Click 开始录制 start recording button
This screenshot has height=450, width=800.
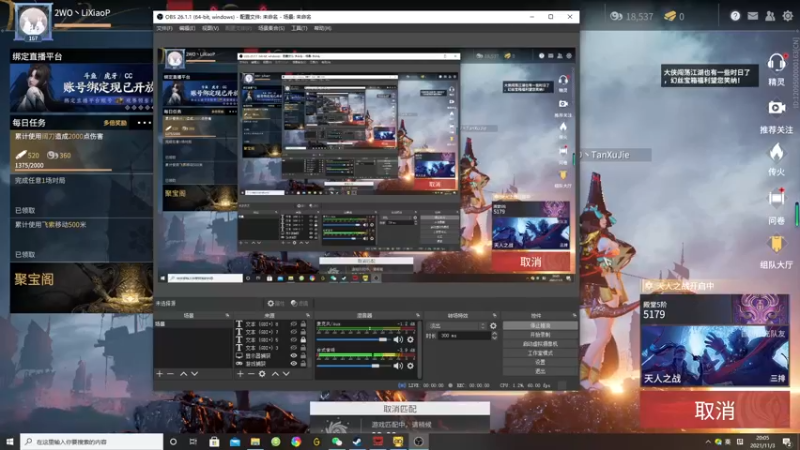click(x=540, y=335)
